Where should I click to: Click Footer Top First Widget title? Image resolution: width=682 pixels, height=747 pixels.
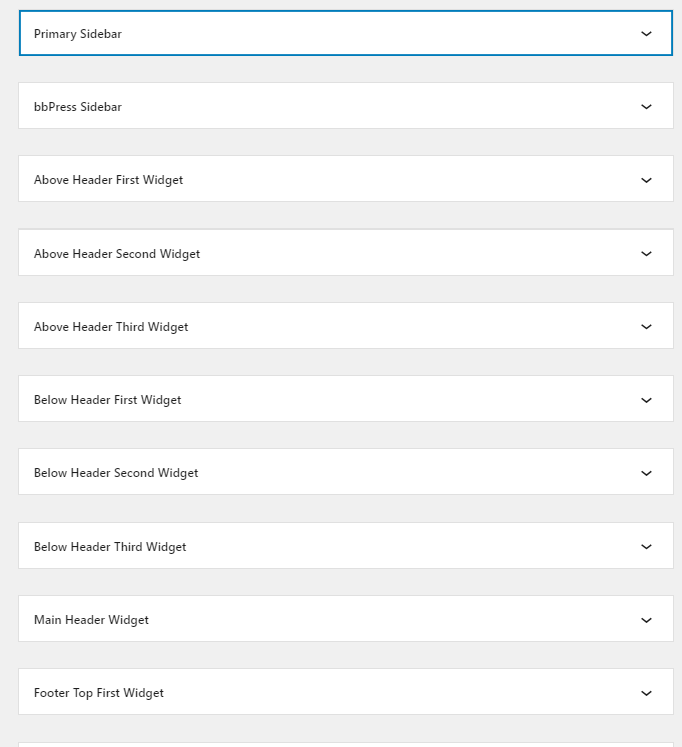[99, 694]
